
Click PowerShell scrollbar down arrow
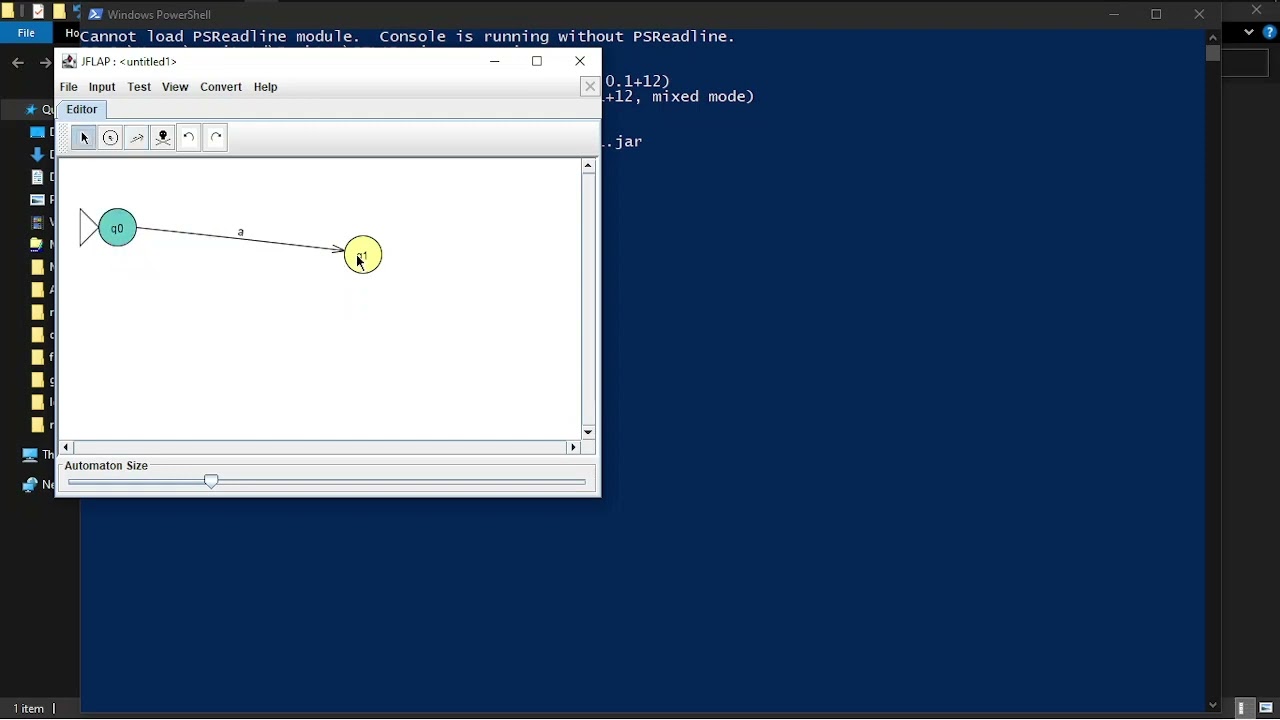(x=1213, y=705)
